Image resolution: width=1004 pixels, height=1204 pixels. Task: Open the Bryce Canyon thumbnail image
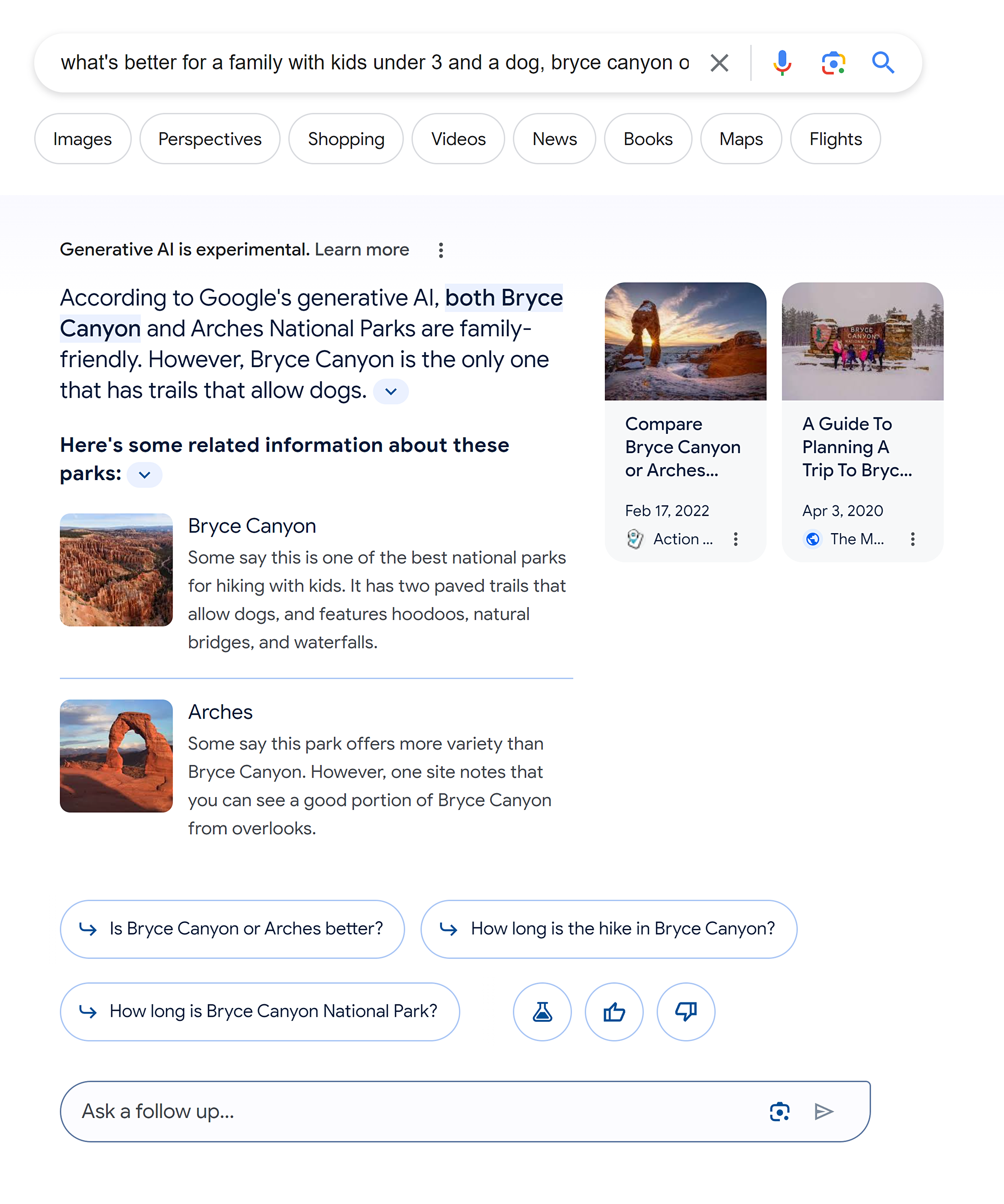click(x=116, y=569)
